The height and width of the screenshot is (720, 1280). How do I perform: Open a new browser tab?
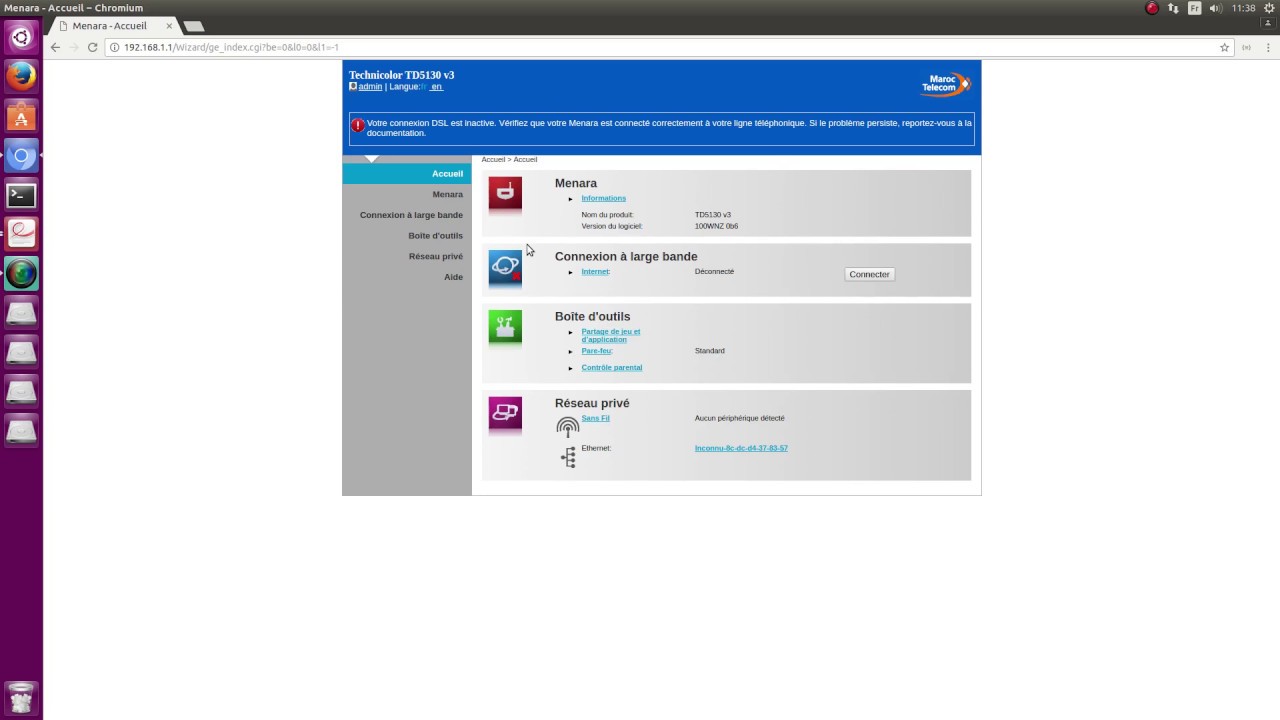194,26
